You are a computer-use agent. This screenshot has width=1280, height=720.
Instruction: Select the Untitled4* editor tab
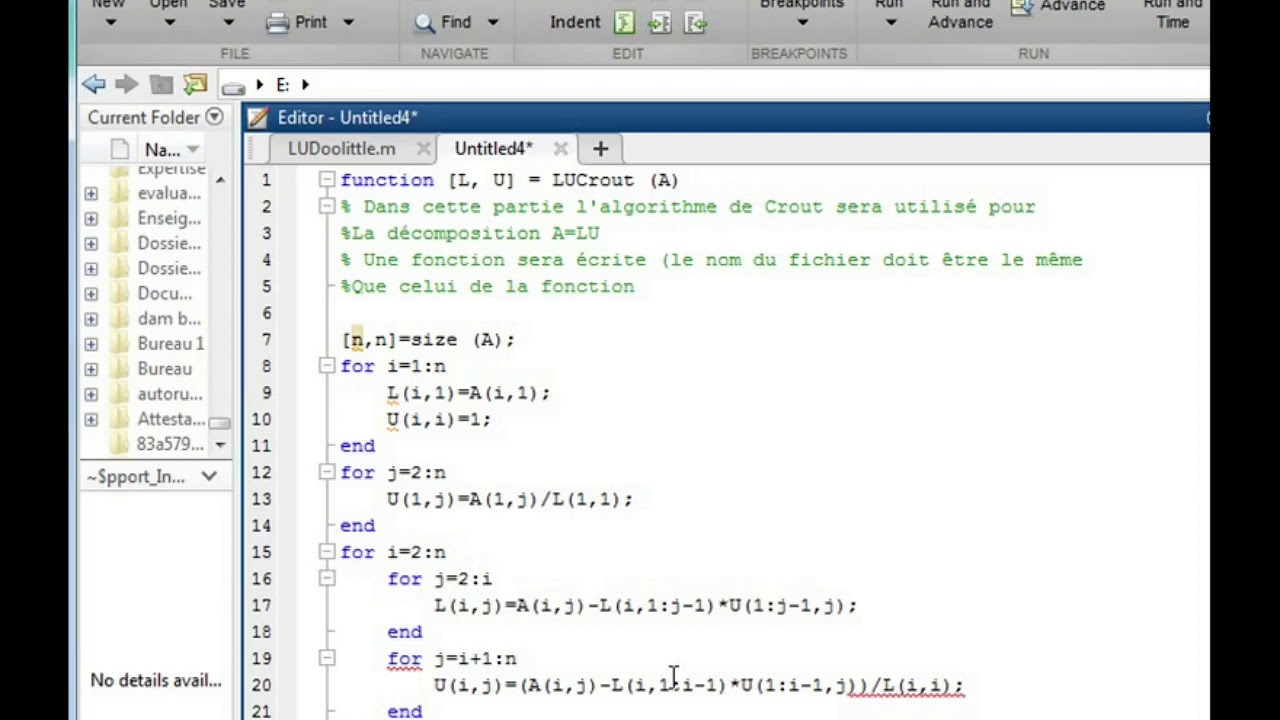coord(493,149)
